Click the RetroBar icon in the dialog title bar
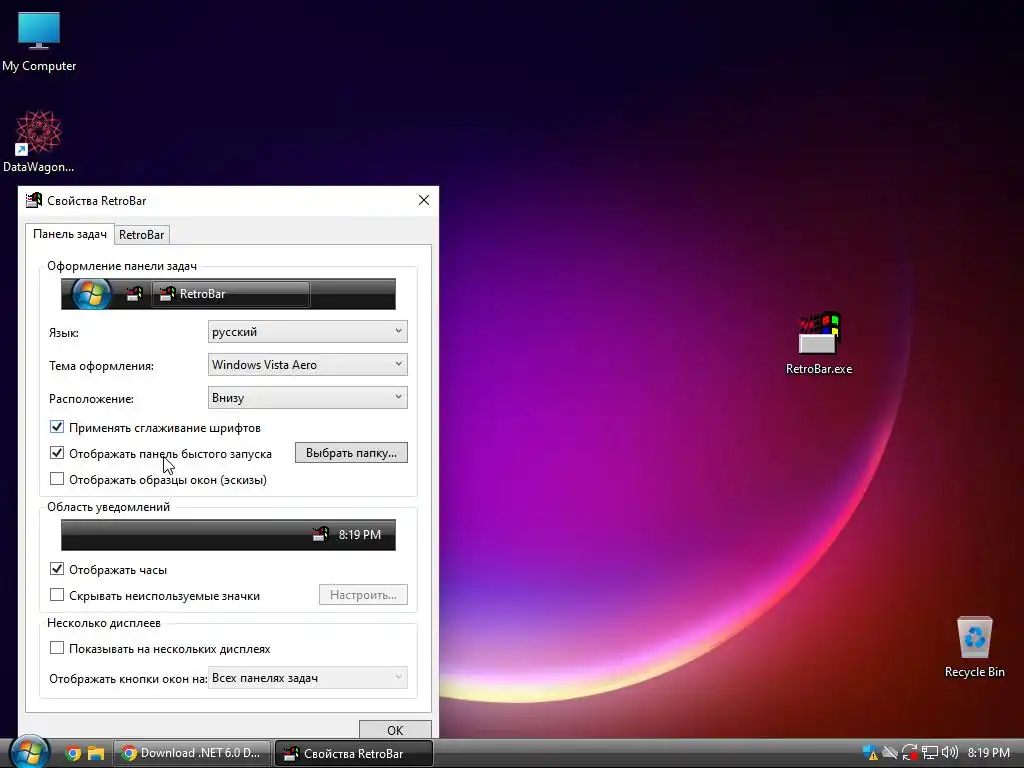Screen dimensions: 1024x768 (34, 200)
